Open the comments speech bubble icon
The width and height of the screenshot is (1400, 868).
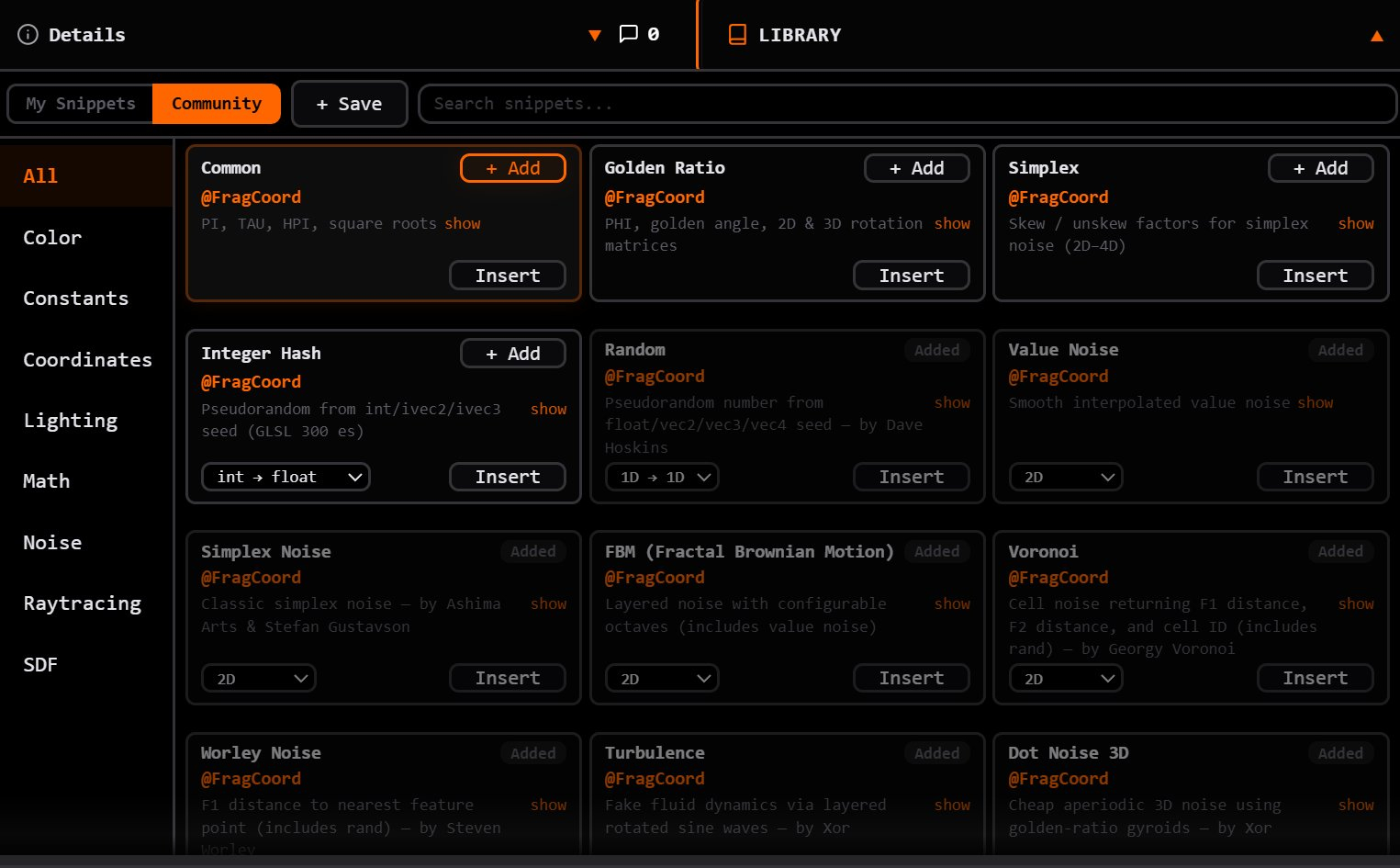point(629,34)
